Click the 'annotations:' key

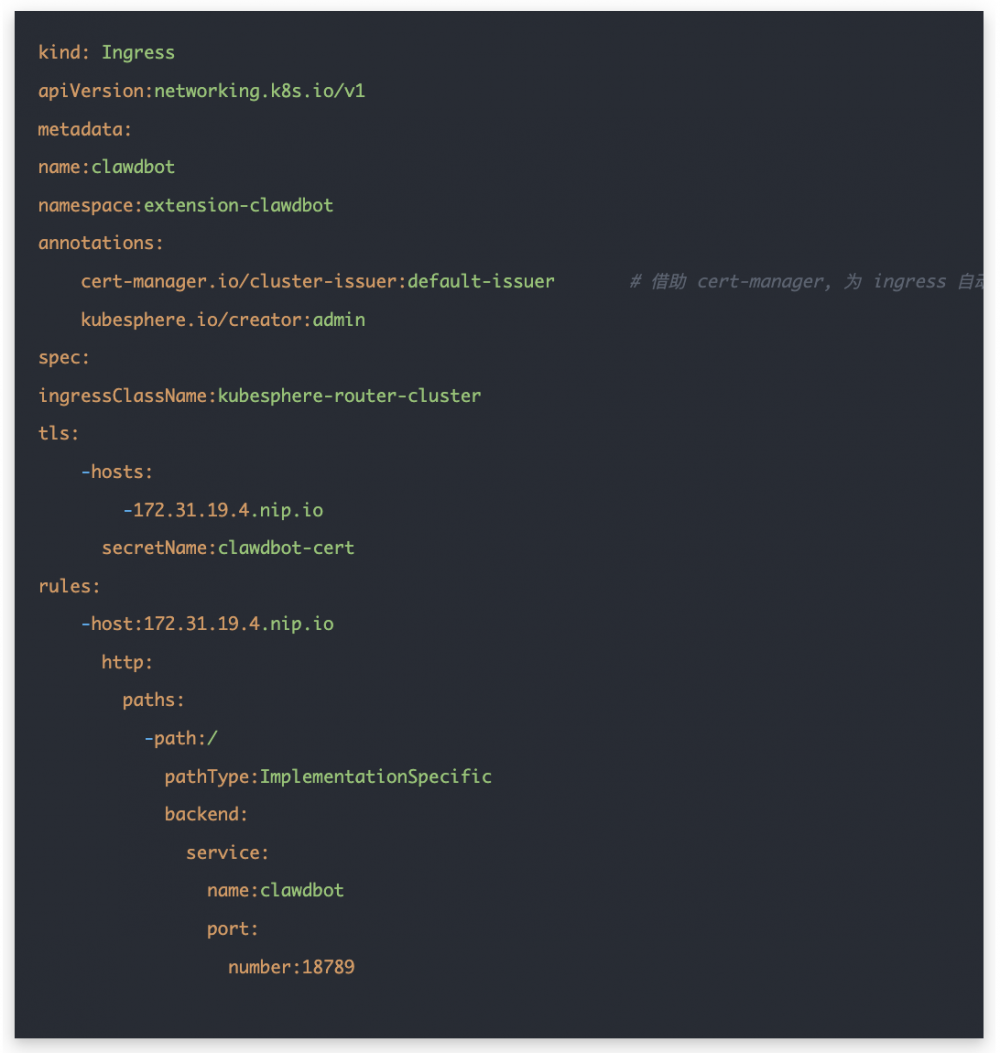coord(100,243)
